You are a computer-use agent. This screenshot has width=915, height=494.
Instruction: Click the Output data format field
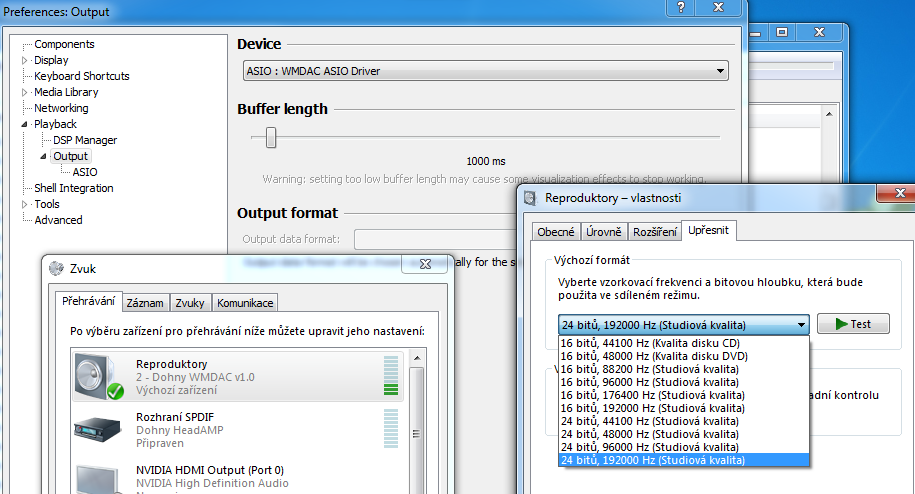coord(436,239)
